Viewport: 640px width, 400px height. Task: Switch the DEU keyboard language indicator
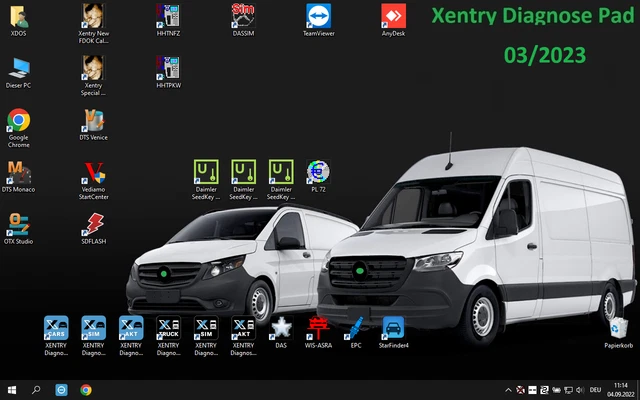tap(596, 390)
